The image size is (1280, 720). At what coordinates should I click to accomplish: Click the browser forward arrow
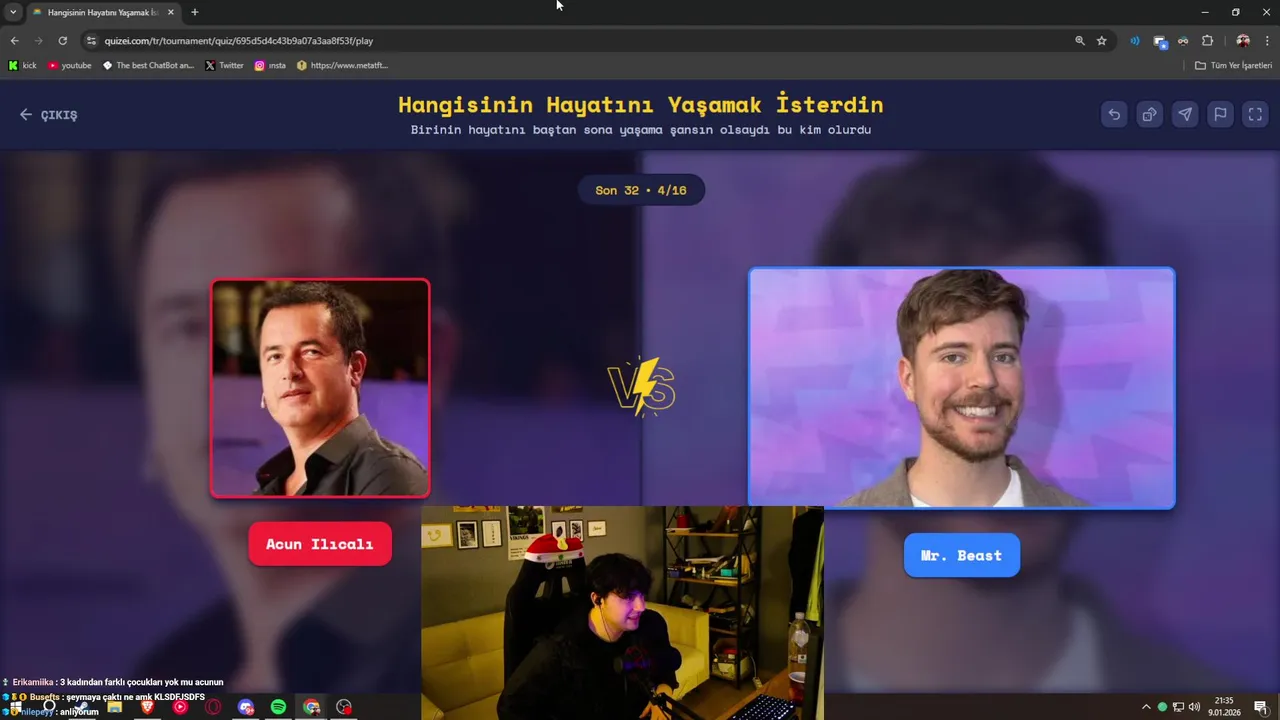click(x=39, y=41)
